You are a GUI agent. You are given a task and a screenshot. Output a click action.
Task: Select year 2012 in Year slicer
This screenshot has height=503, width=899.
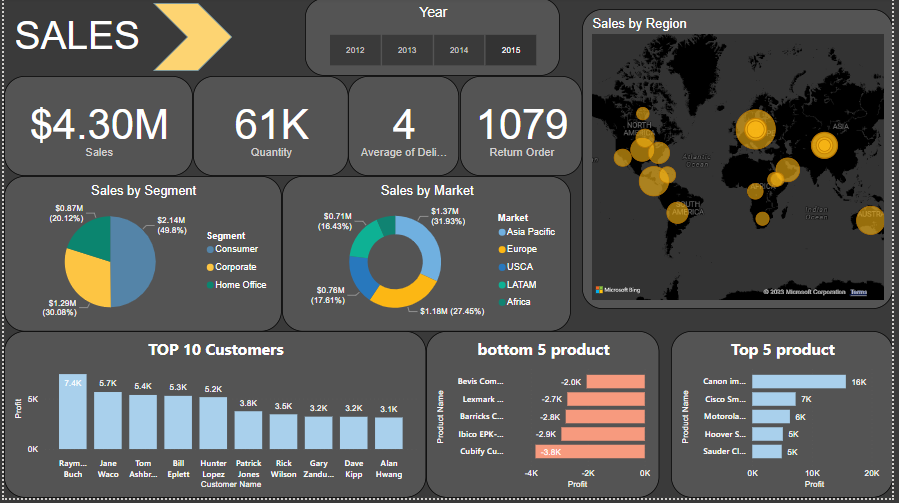pyautogui.click(x=355, y=50)
